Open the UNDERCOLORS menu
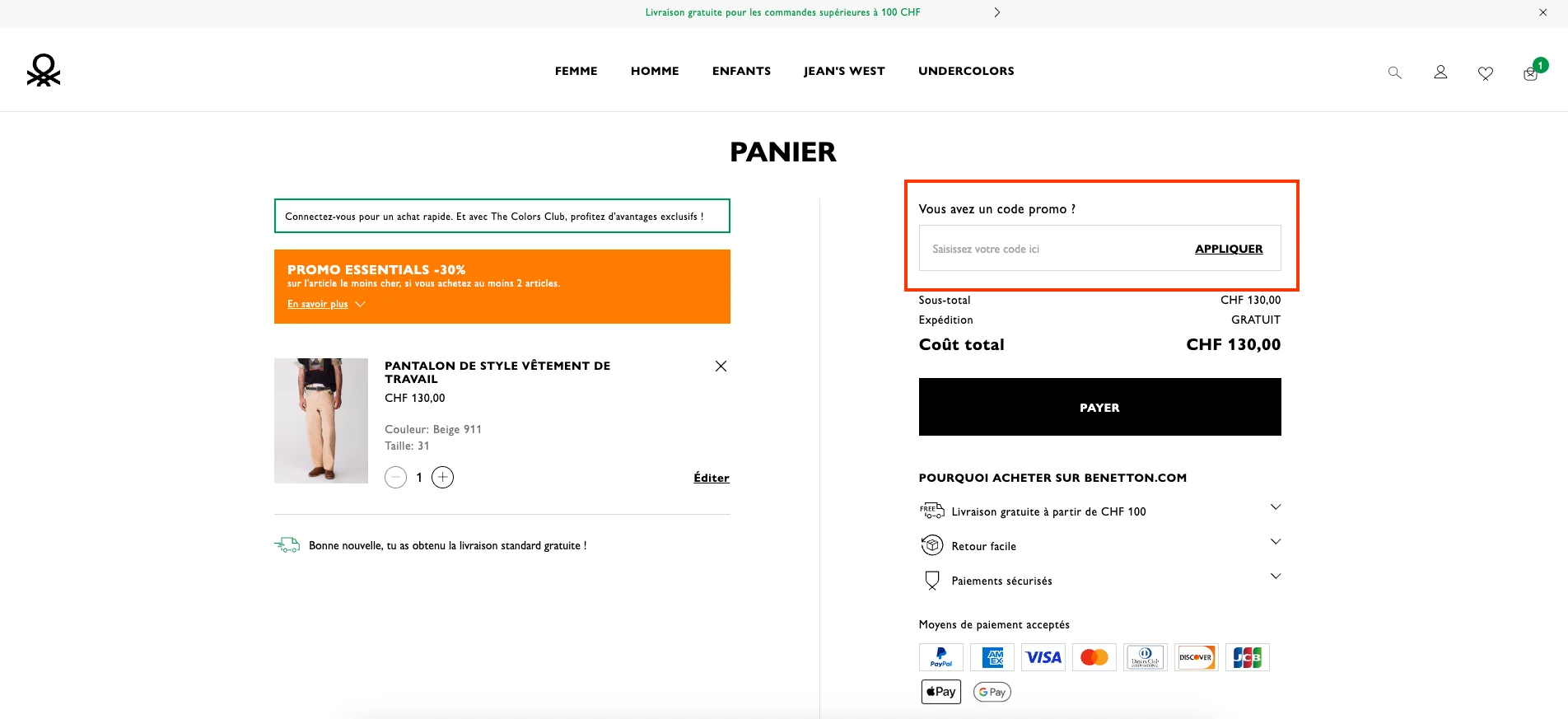The height and width of the screenshot is (719, 1568). (965, 71)
